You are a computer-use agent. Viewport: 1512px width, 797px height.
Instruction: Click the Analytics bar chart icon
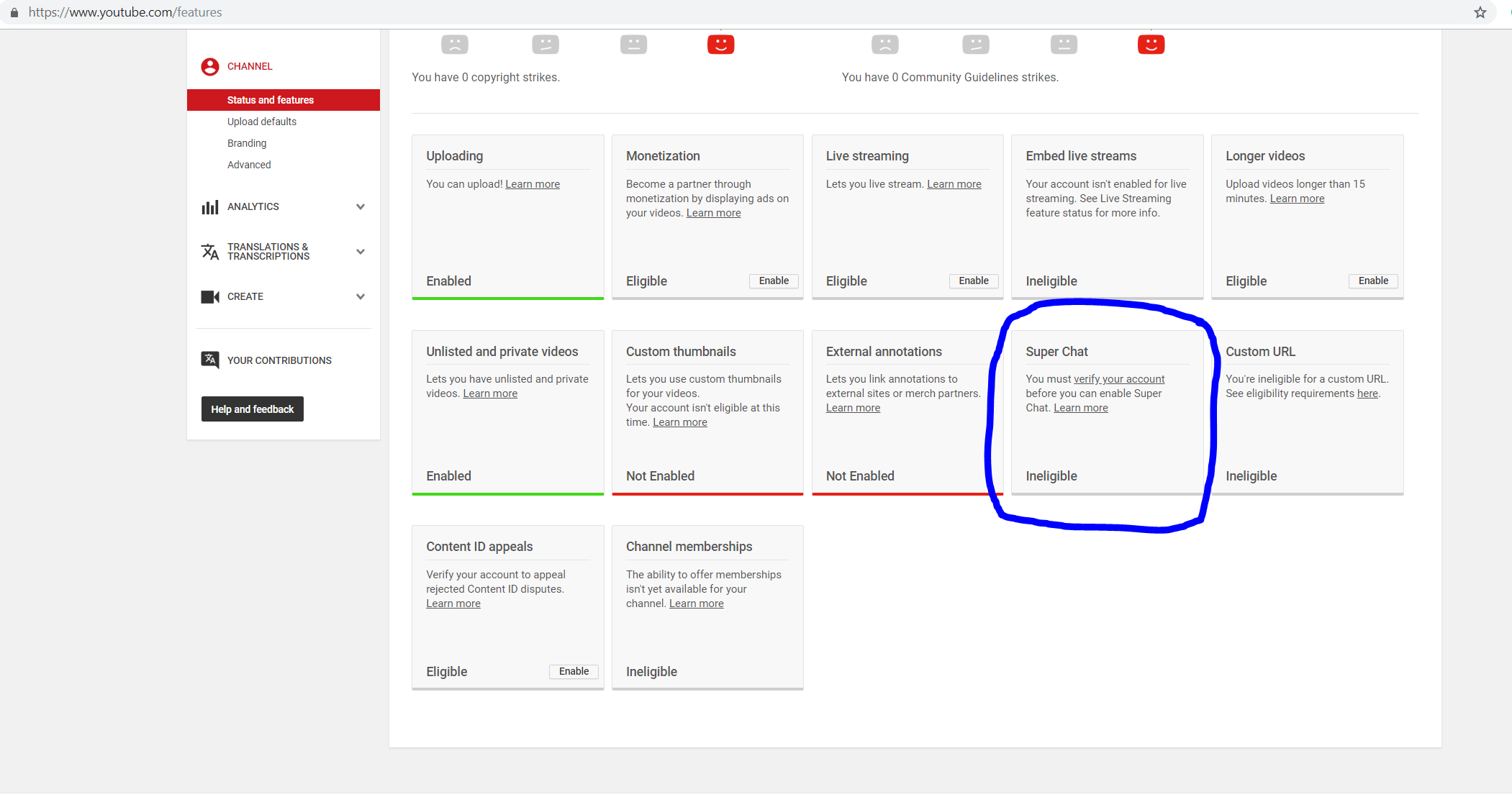point(210,207)
